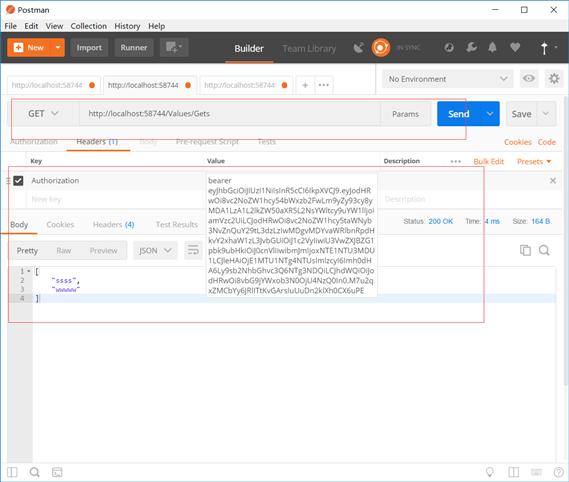Switch to response Cookies tab

click(60, 225)
